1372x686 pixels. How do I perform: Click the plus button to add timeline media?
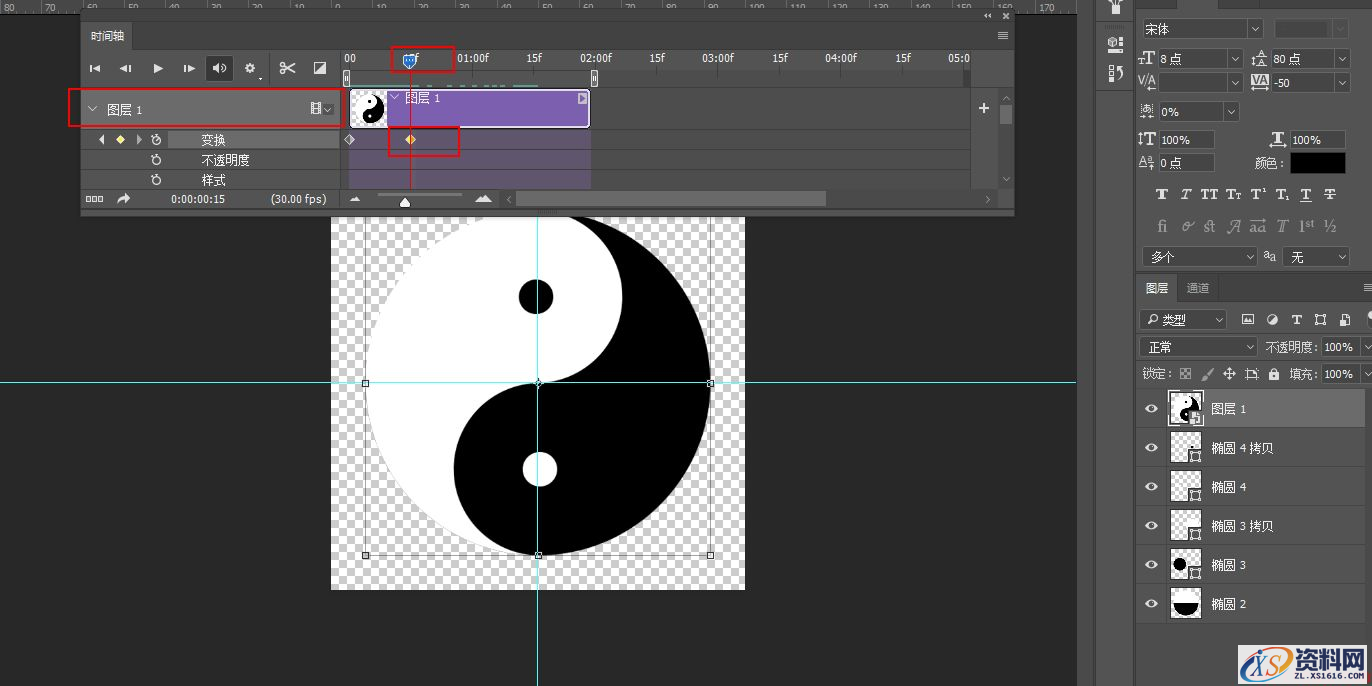[983, 108]
